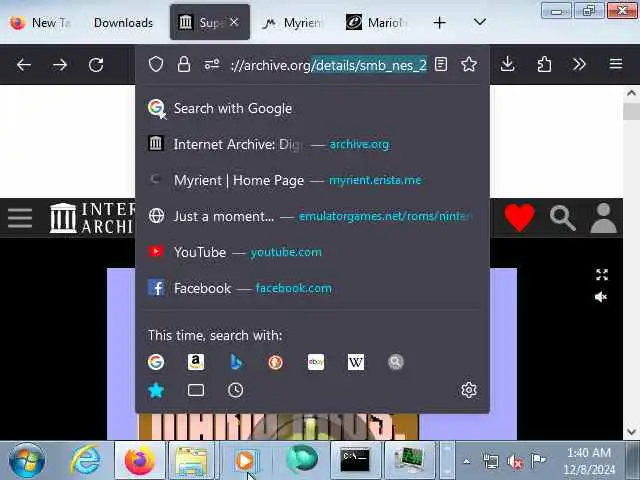The image size is (640, 480).
Task: Click scrollbar down arrow
Action: (631, 432)
